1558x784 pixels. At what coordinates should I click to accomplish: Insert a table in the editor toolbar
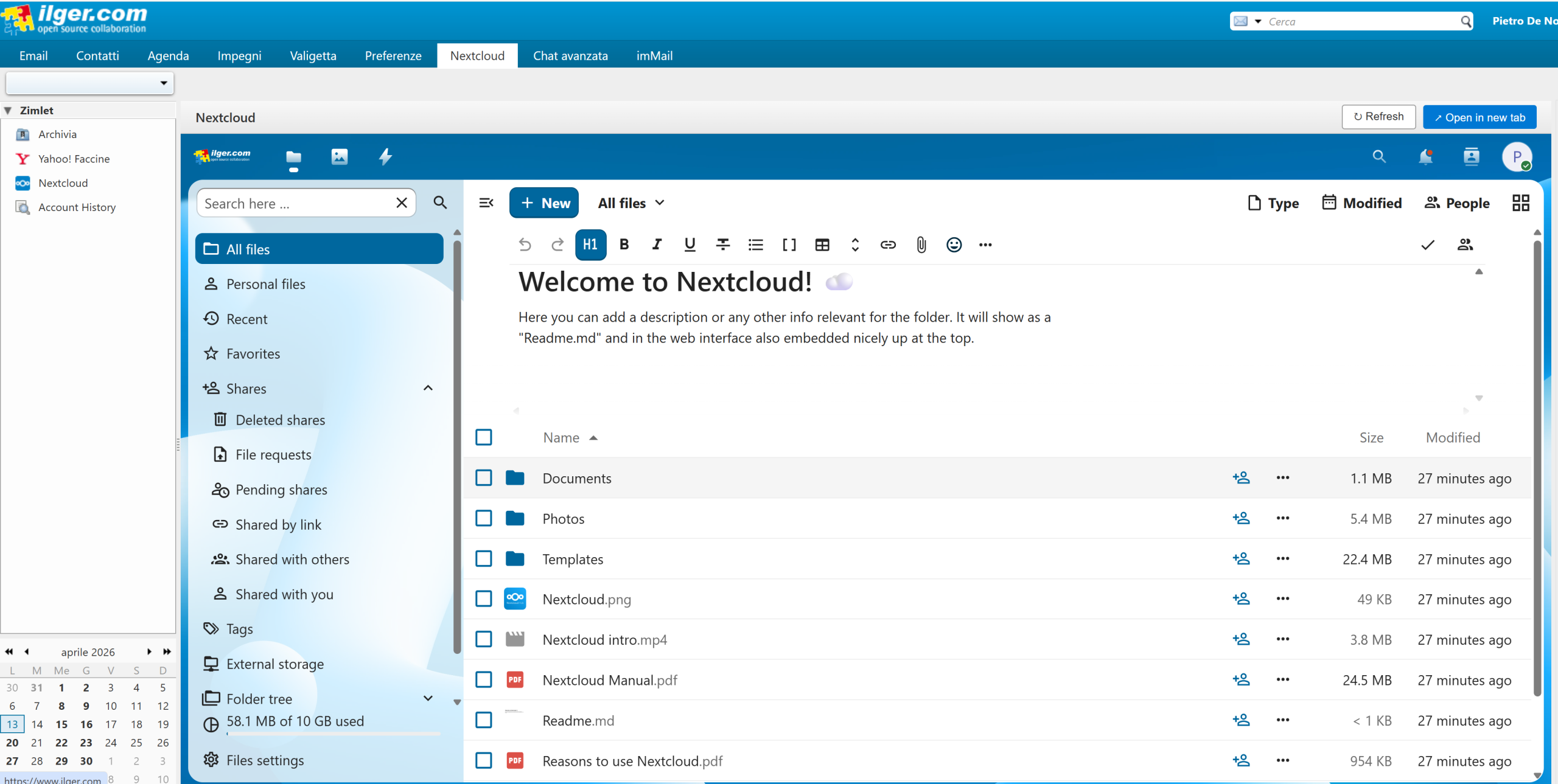pyautogui.click(x=822, y=245)
